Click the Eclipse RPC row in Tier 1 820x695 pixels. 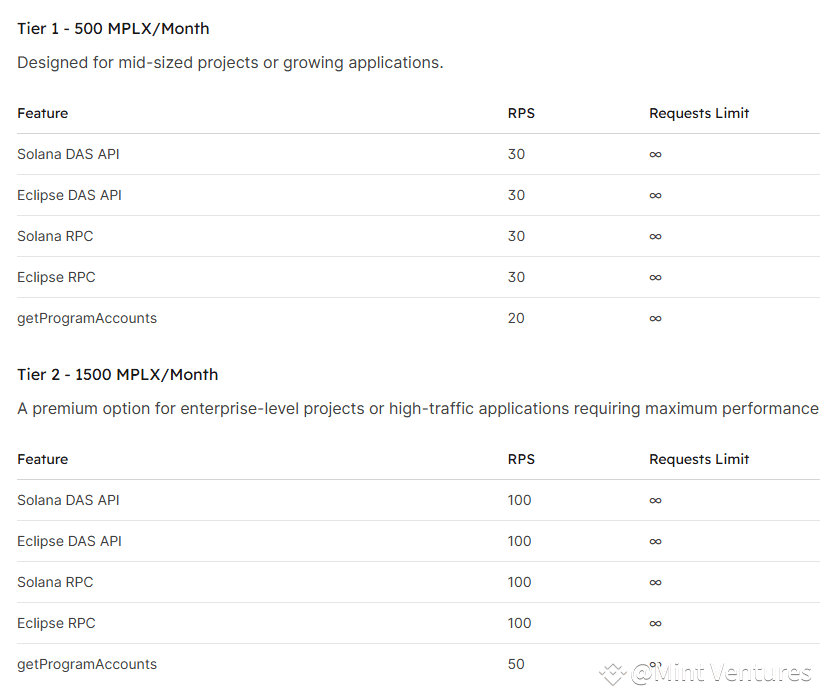(56, 277)
